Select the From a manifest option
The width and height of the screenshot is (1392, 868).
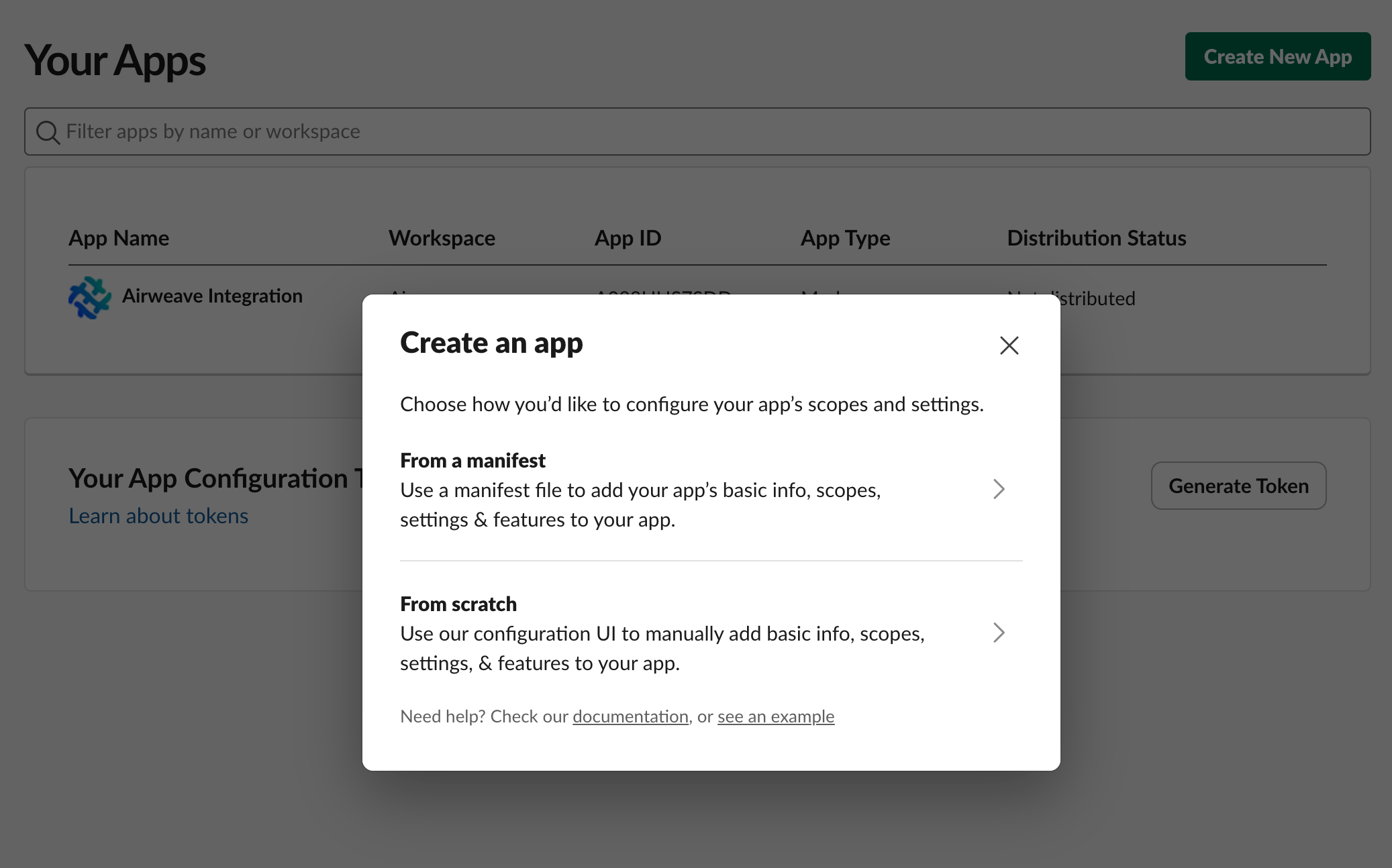point(671,489)
